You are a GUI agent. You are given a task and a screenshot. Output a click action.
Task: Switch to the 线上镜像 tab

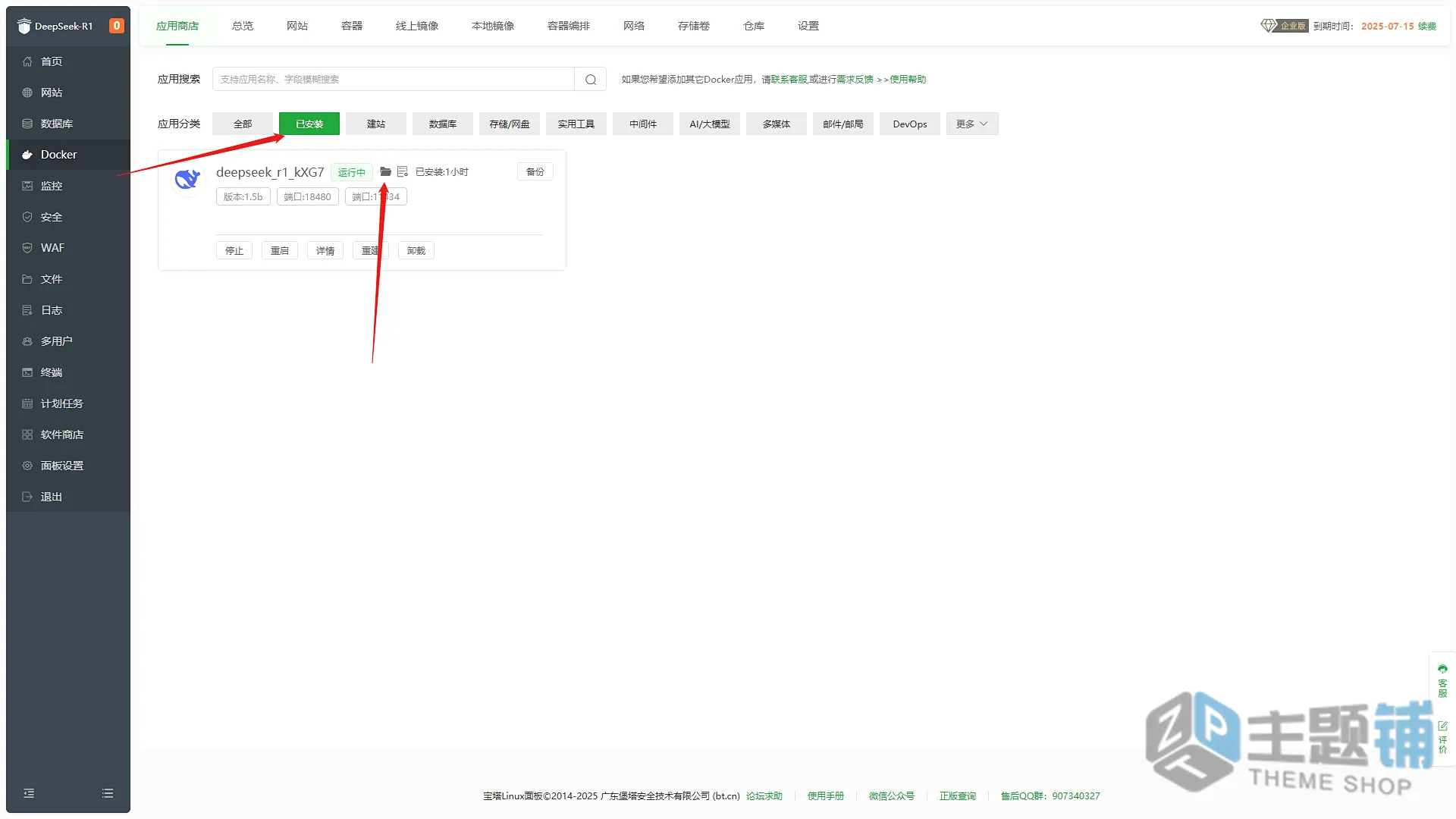tap(417, 26)
